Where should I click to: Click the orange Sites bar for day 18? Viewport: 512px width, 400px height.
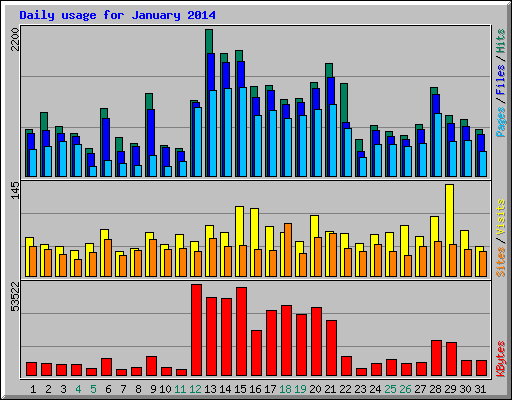288,250
